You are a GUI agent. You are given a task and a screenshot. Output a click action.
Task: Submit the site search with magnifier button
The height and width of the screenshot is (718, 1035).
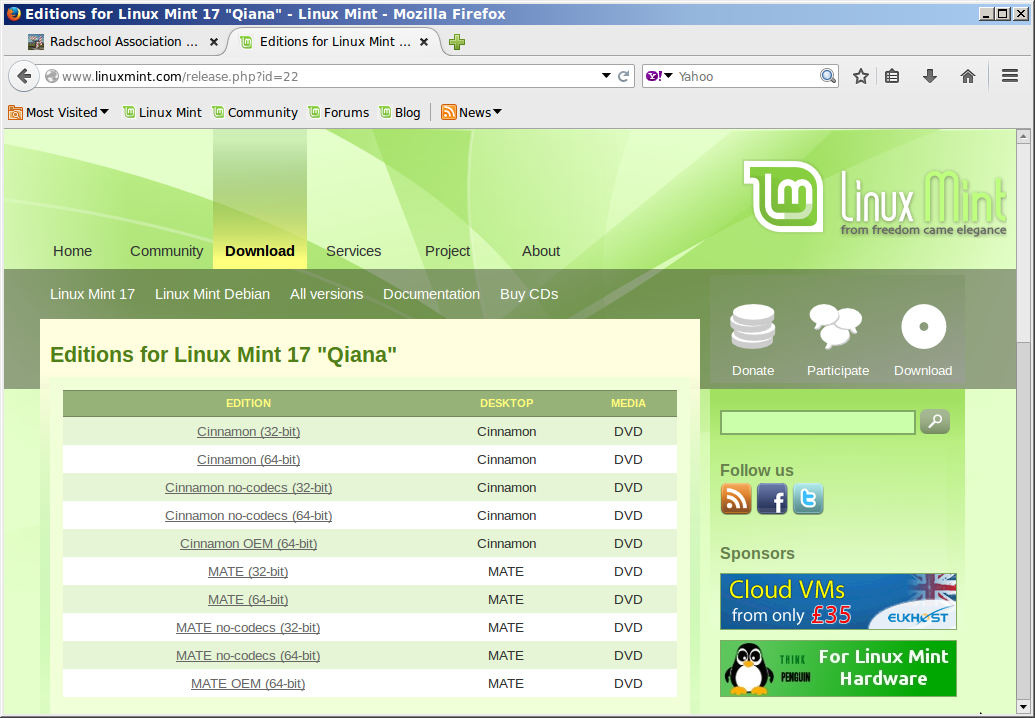tap(935, 422)
